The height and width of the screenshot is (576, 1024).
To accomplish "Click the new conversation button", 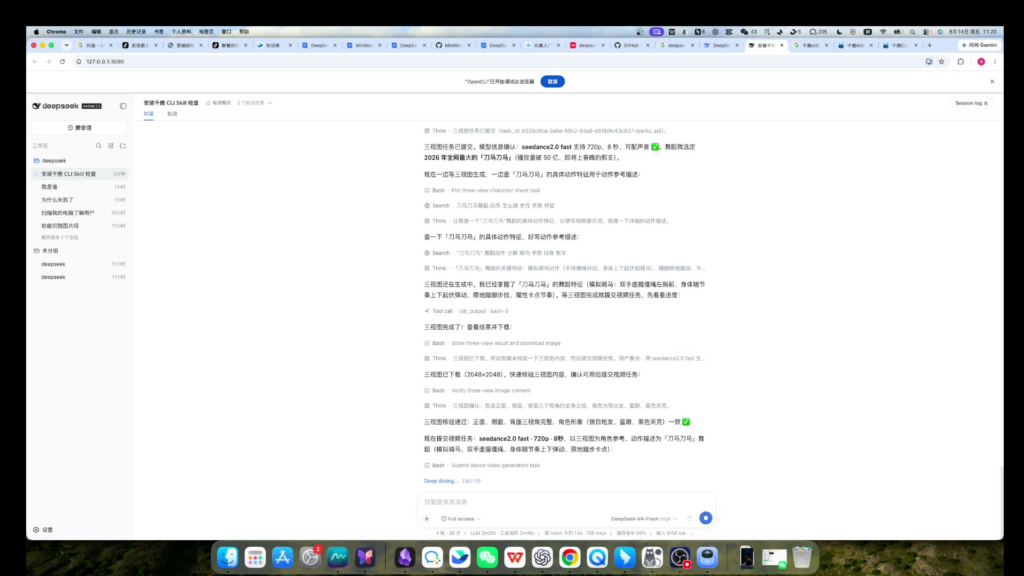I will pyautogui.click(x=80, y=128).
